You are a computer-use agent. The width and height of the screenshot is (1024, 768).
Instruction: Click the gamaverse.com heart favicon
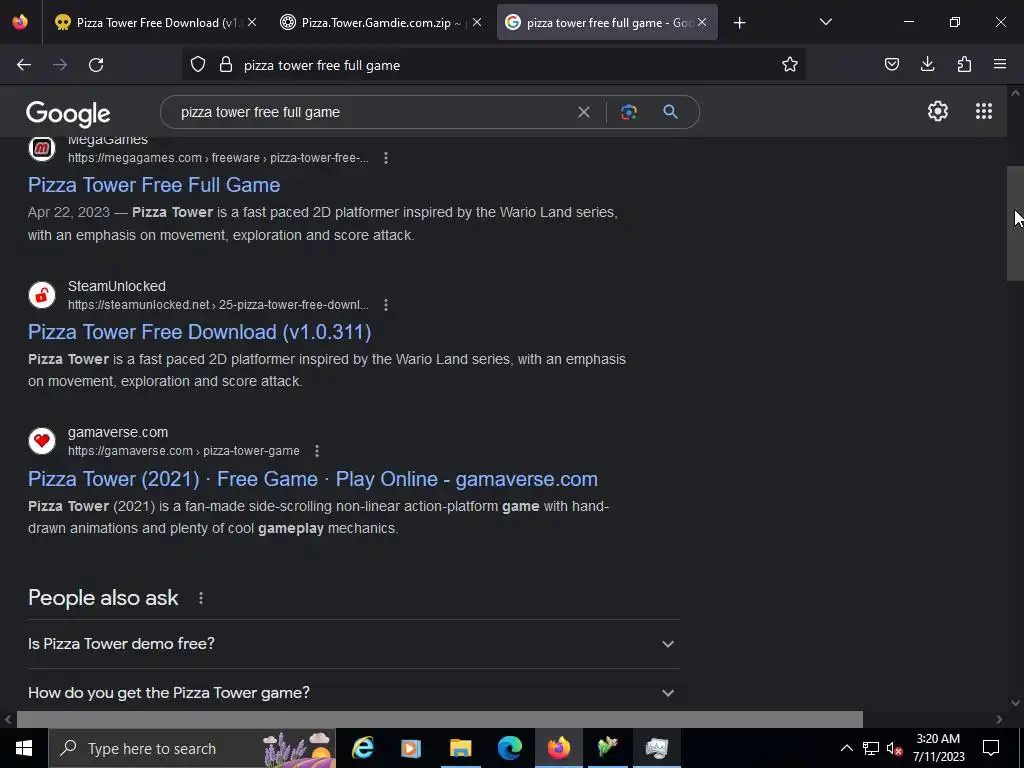click(x=42, y=441)
